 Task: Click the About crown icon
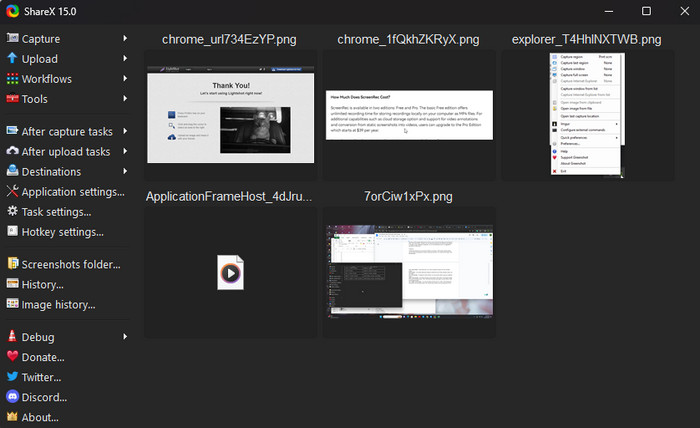pos(12,416)
